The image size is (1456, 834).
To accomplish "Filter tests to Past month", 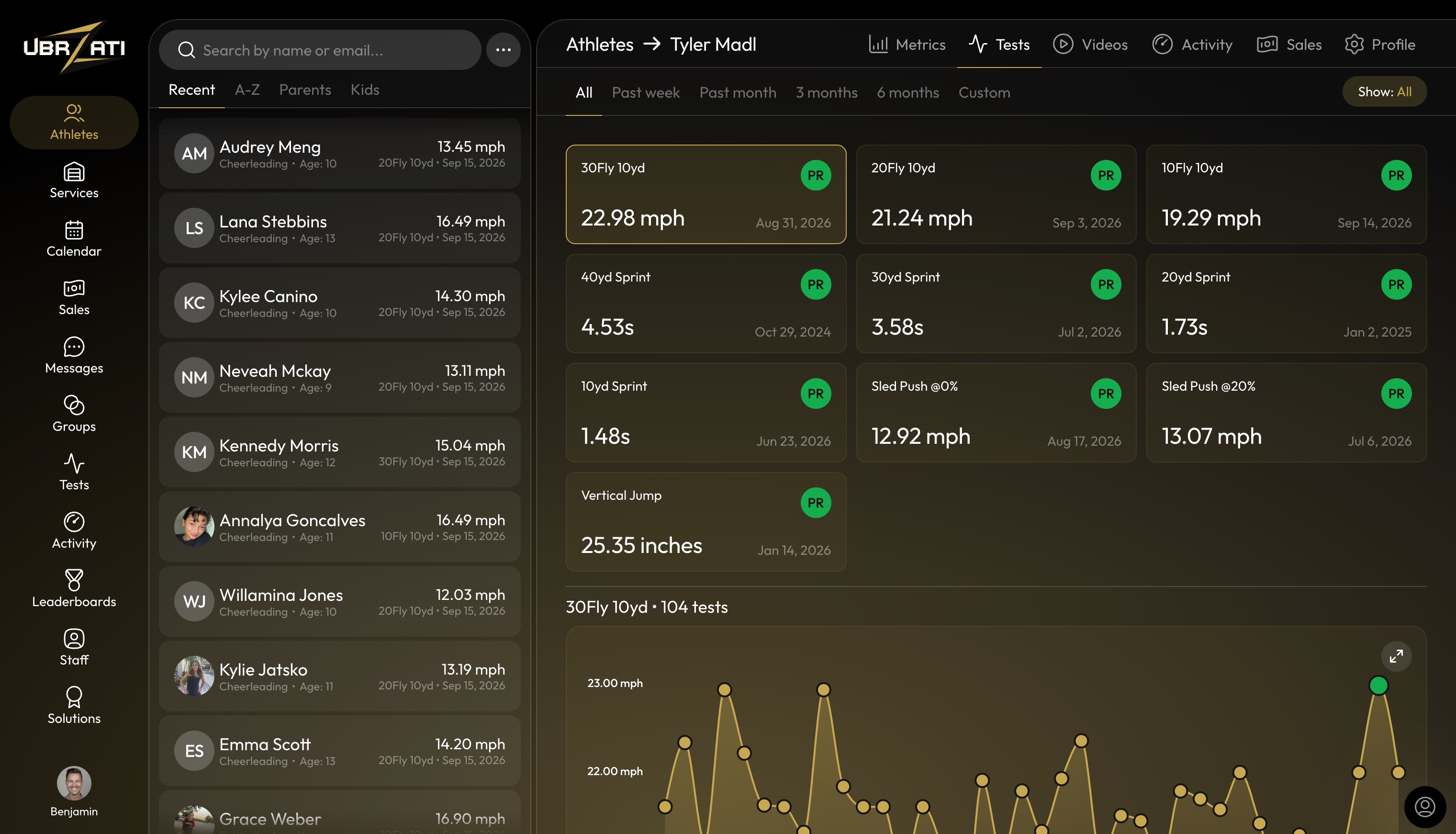I will [x=738, y=92].
